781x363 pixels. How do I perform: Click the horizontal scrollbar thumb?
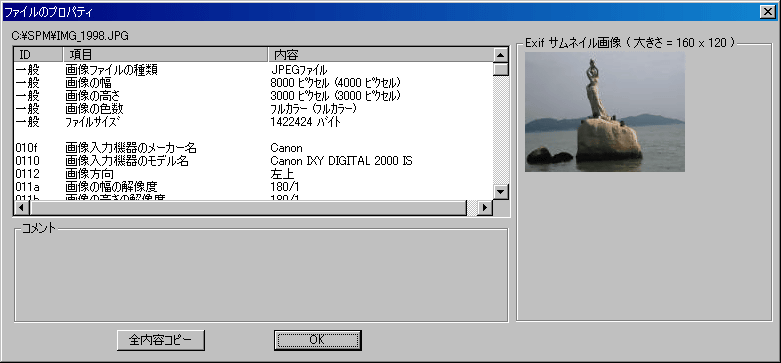coord(248,207)
